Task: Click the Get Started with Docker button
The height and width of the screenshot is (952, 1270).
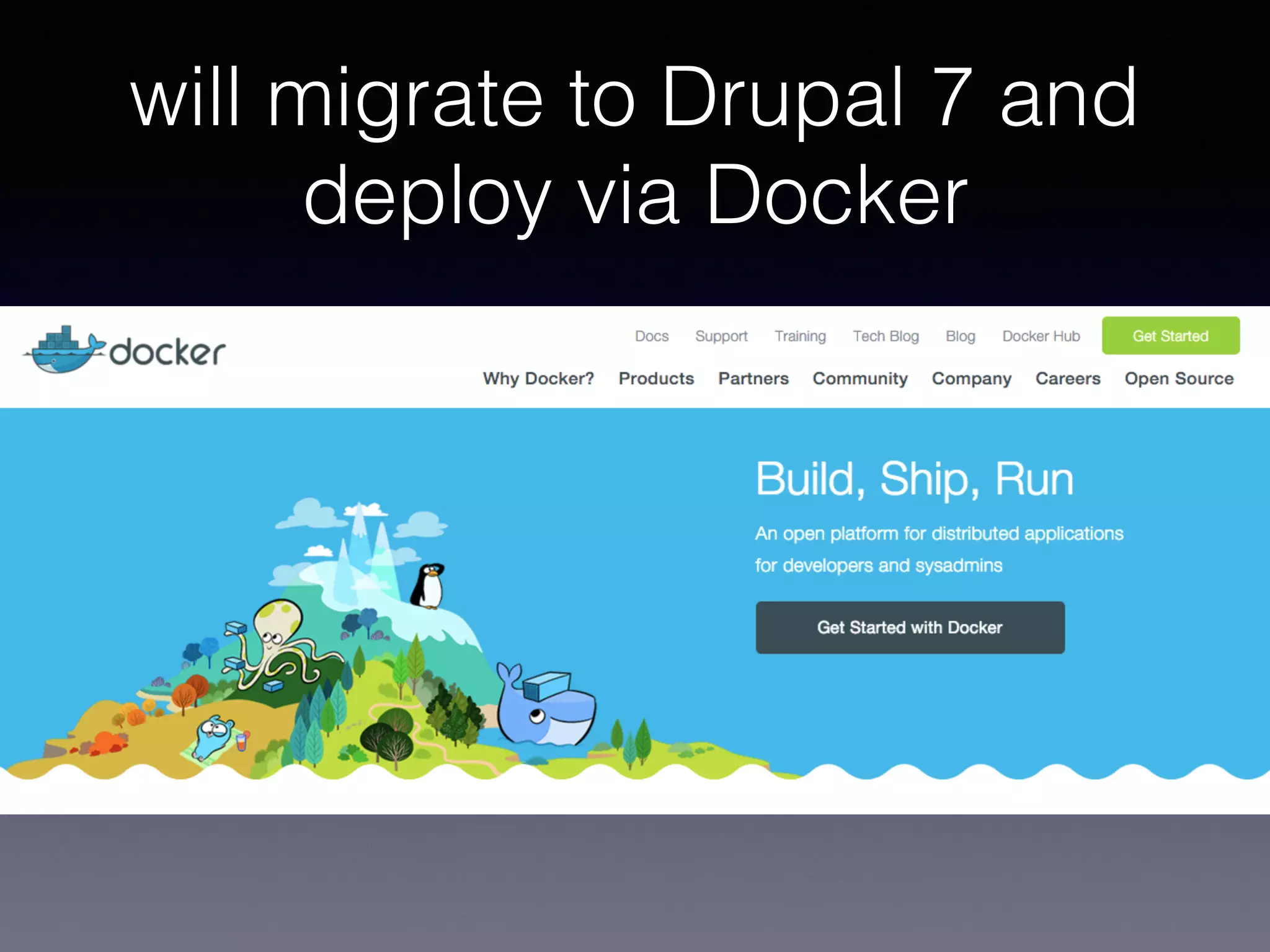Action: click(x=910, y=627)
